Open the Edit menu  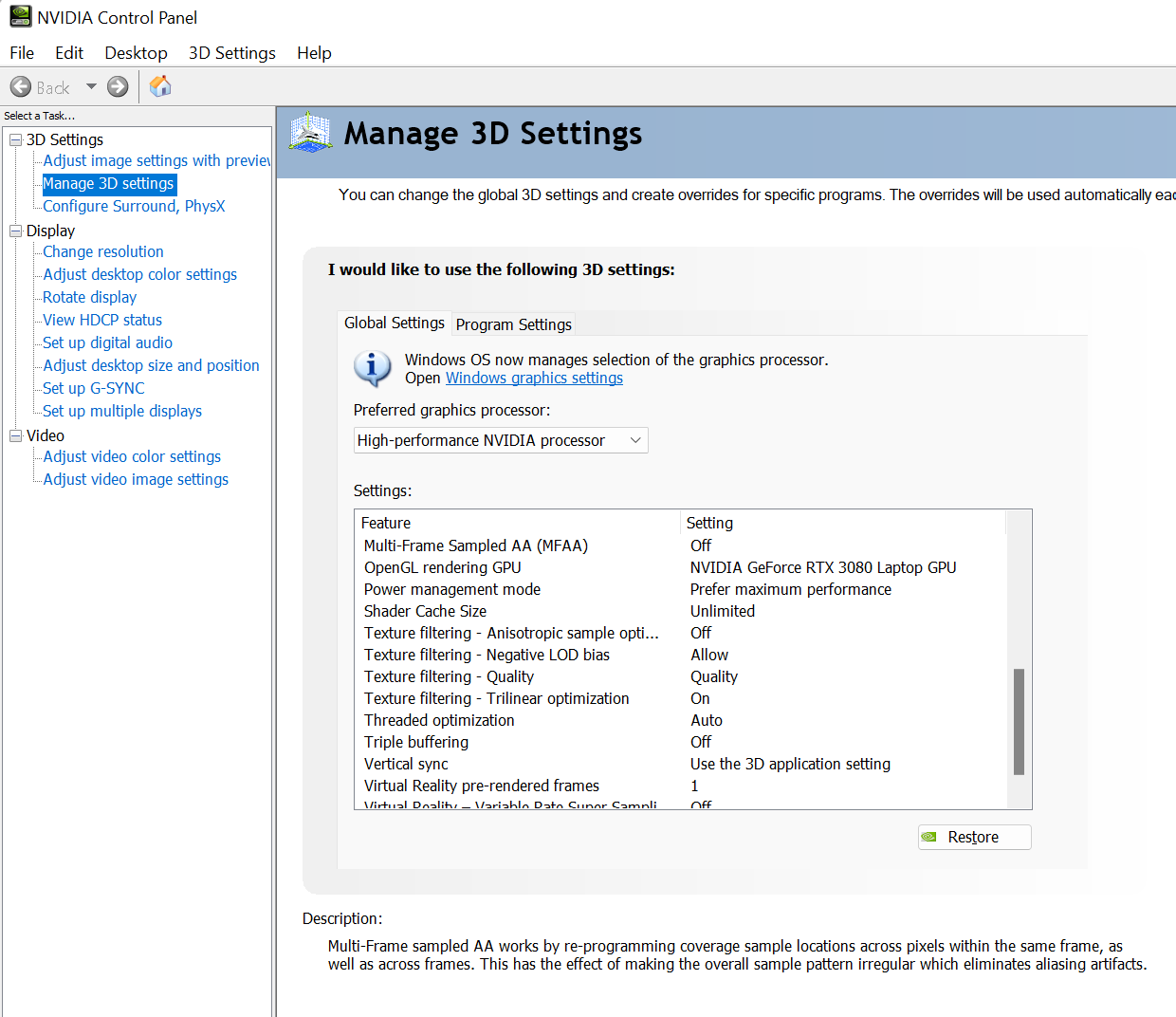(x=69, y=53)
